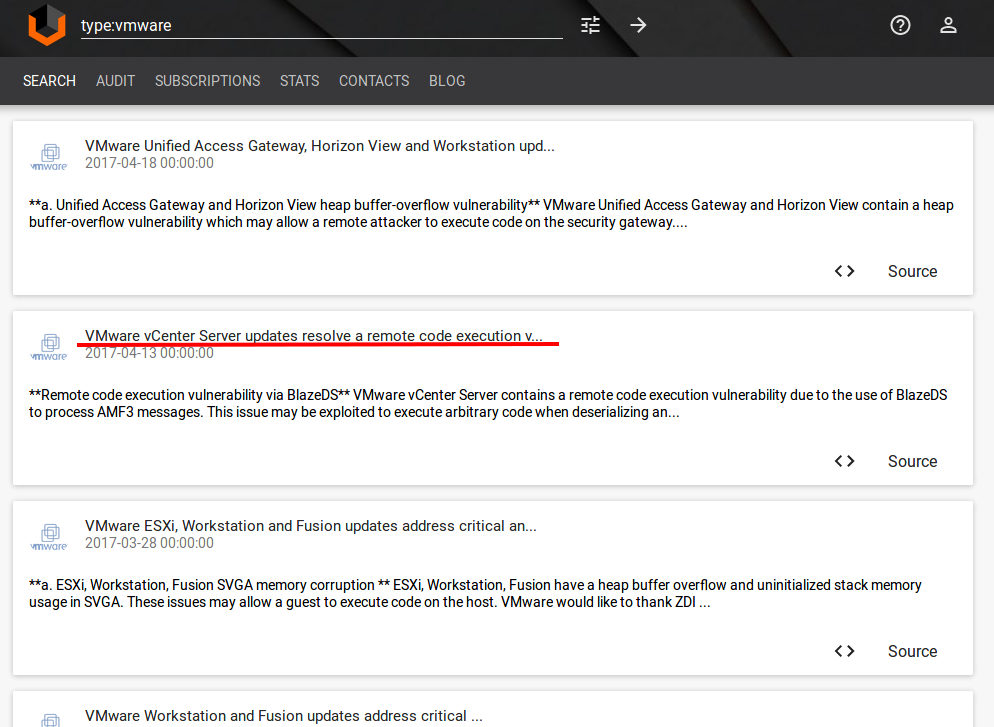Image resolution: width=994 pixels, height=727 pixels.
Task: Click VMware icon on ESXi, Workstation card
Action: (49, 537)
